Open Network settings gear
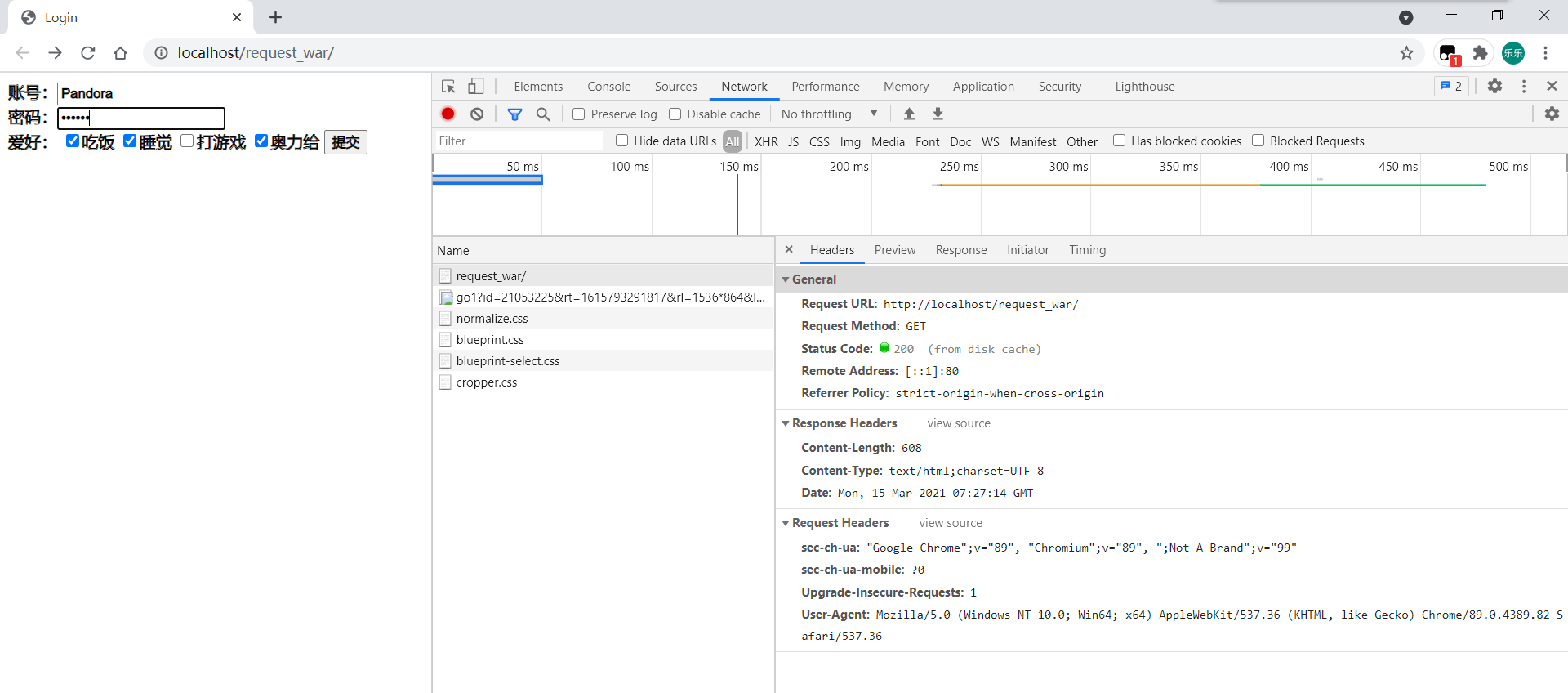 [x=1552, y=114]
